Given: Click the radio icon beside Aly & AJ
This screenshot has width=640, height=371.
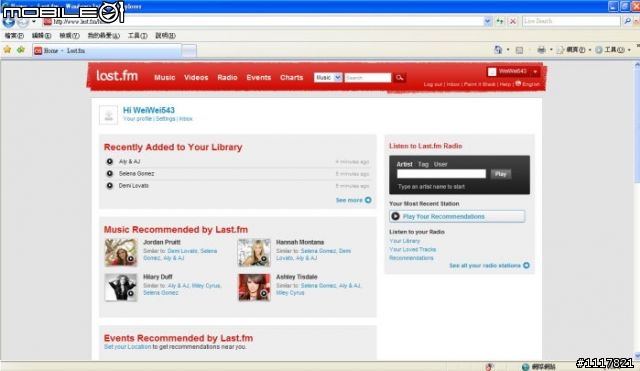Looking at the screenshot, I should 109,162.
